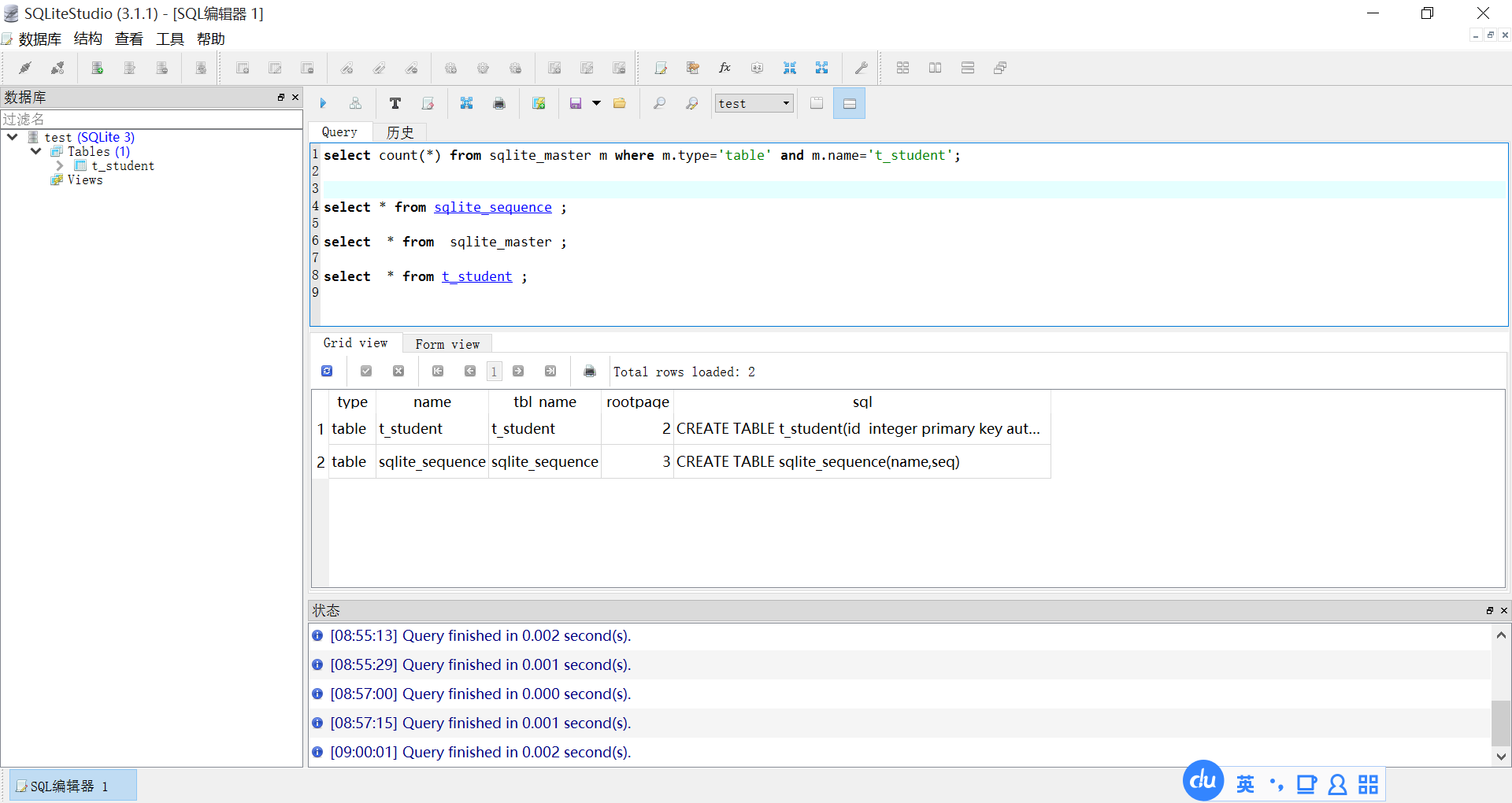Clear execution history eraser icon
This screenshot has width=1512, height=803.
428,103
